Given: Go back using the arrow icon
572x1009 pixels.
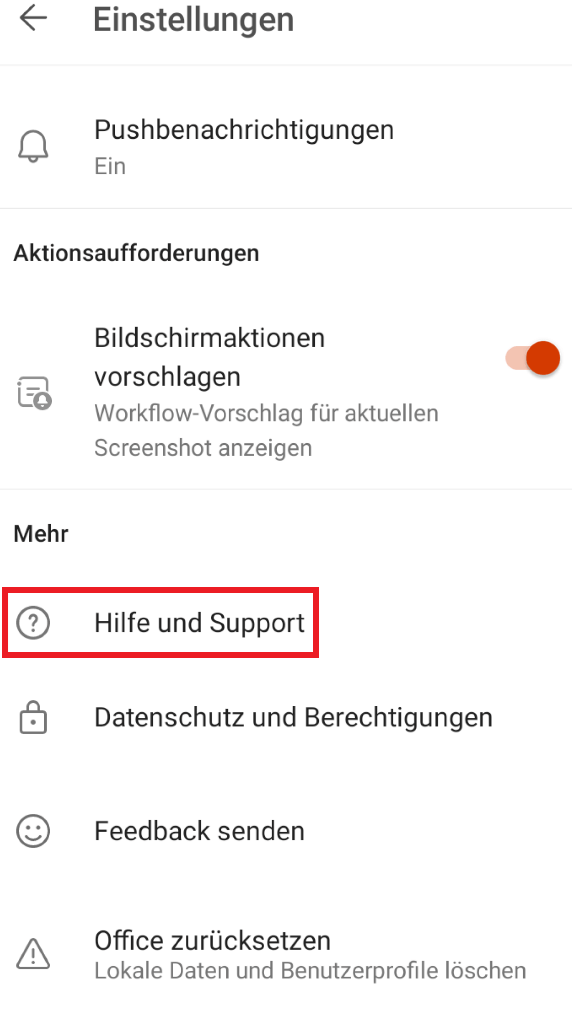Looking at the screenshot, I should coord(33,18).
